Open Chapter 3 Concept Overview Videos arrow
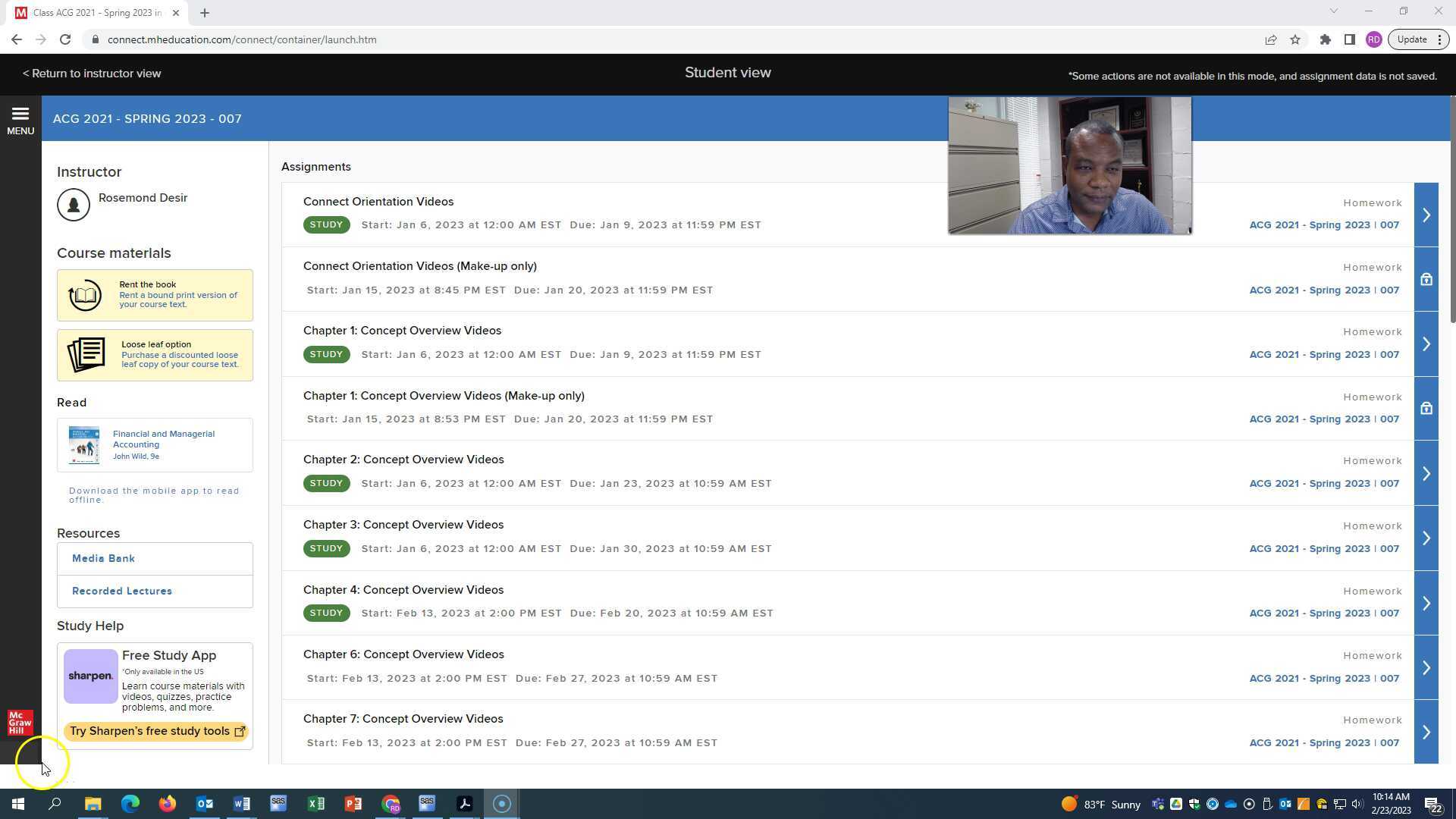 coord(1426,538)
